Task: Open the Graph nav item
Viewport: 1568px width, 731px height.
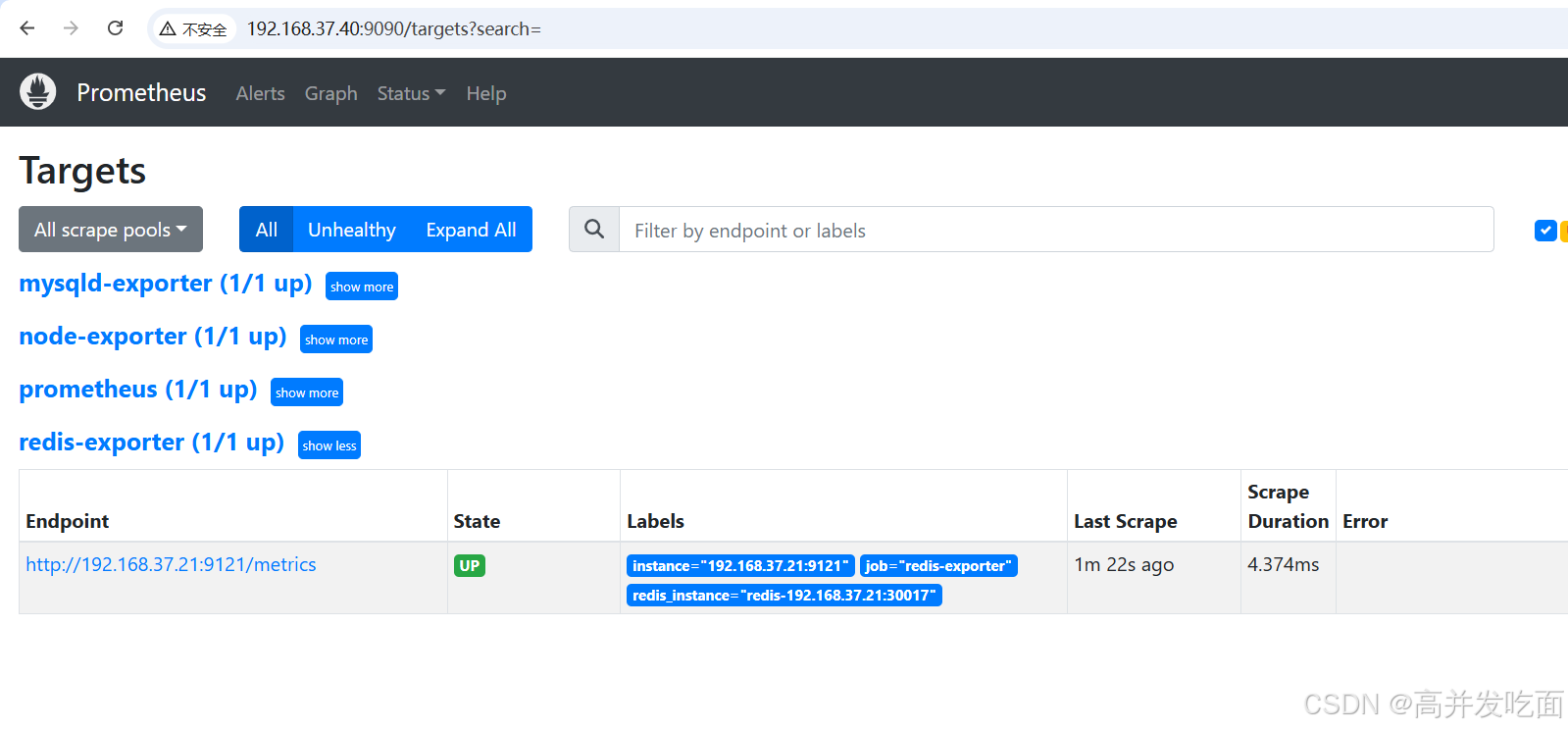Action: (330, 93)
